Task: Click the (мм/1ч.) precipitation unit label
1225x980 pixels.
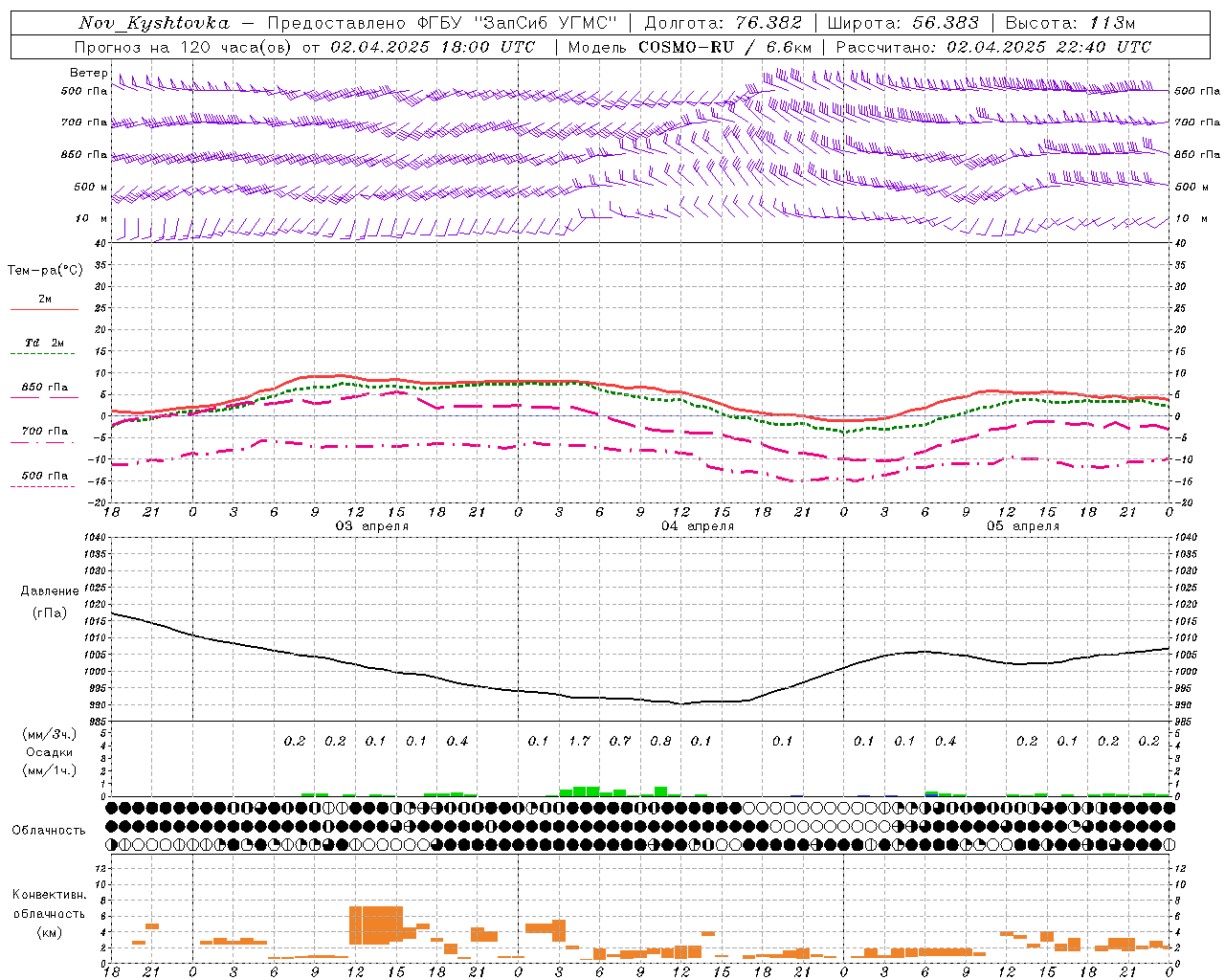Action: (50, 770)
